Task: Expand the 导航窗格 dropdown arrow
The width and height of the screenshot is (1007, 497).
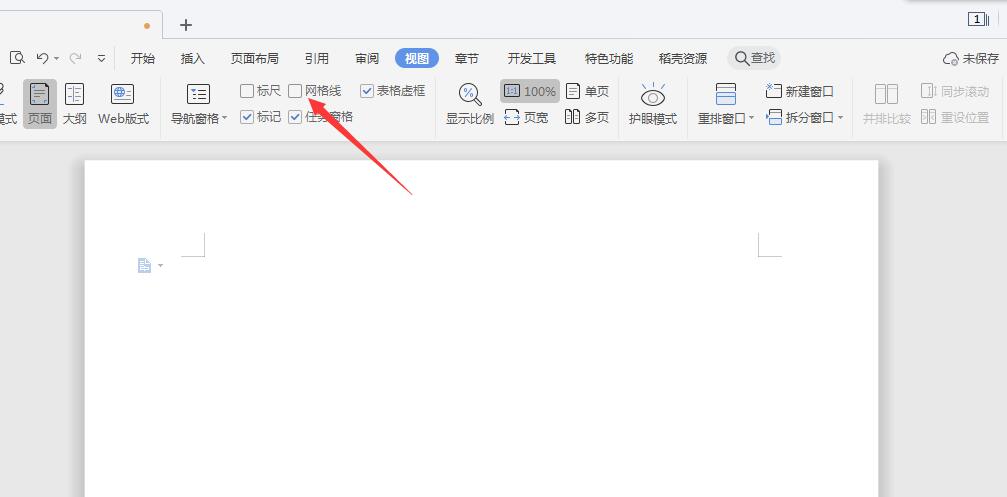Action: pos(224,119)
